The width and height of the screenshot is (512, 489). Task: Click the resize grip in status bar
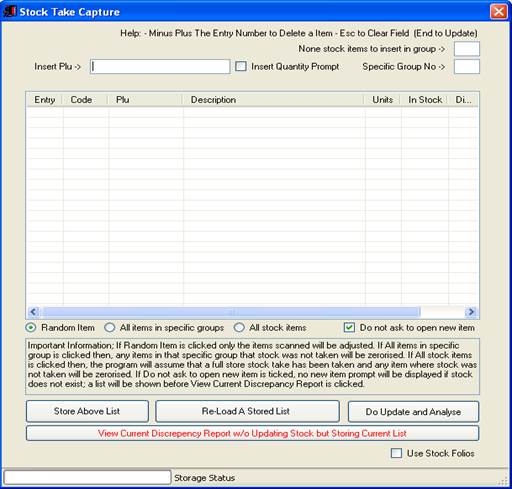coord(503,482)
